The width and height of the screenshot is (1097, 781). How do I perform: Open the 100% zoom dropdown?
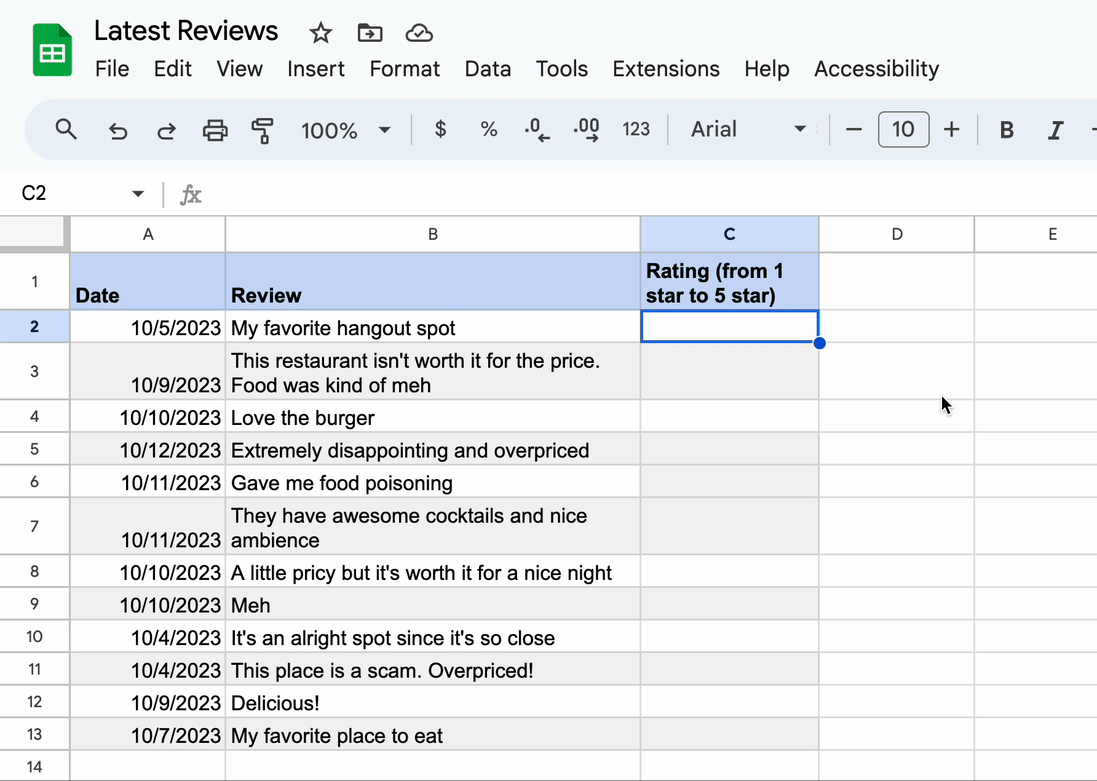[345, 130]
